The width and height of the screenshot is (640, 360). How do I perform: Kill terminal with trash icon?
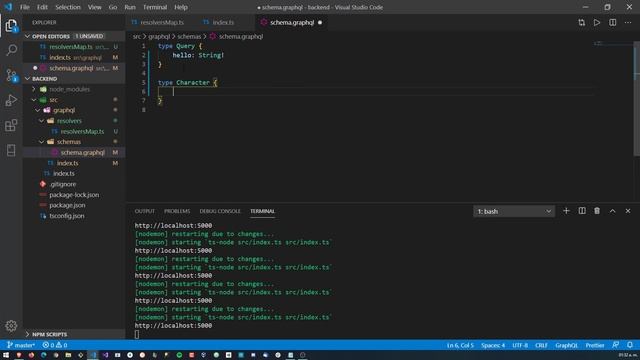[x=597, y=211]
